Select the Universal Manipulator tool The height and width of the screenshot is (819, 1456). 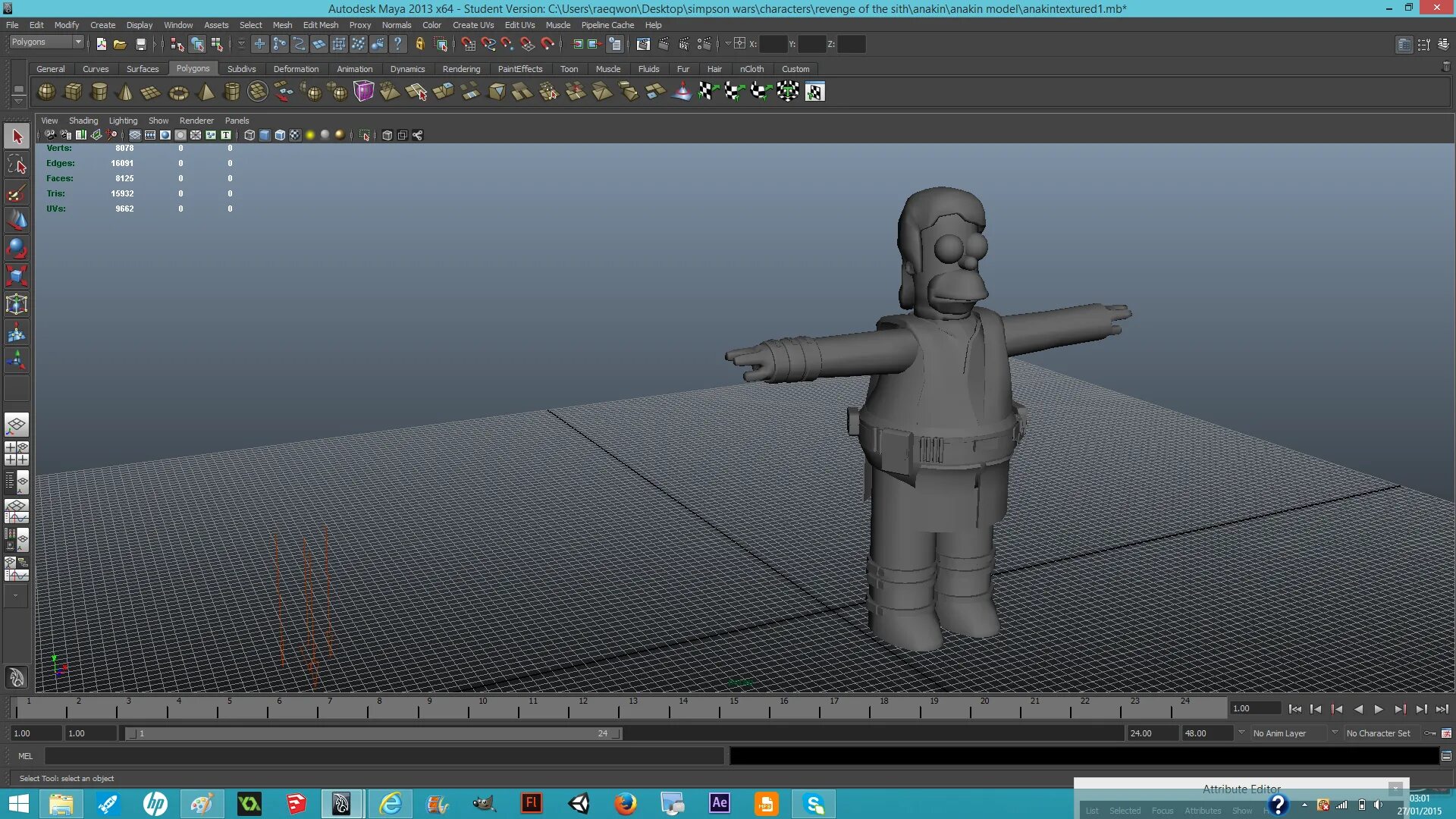click(17, 304)
